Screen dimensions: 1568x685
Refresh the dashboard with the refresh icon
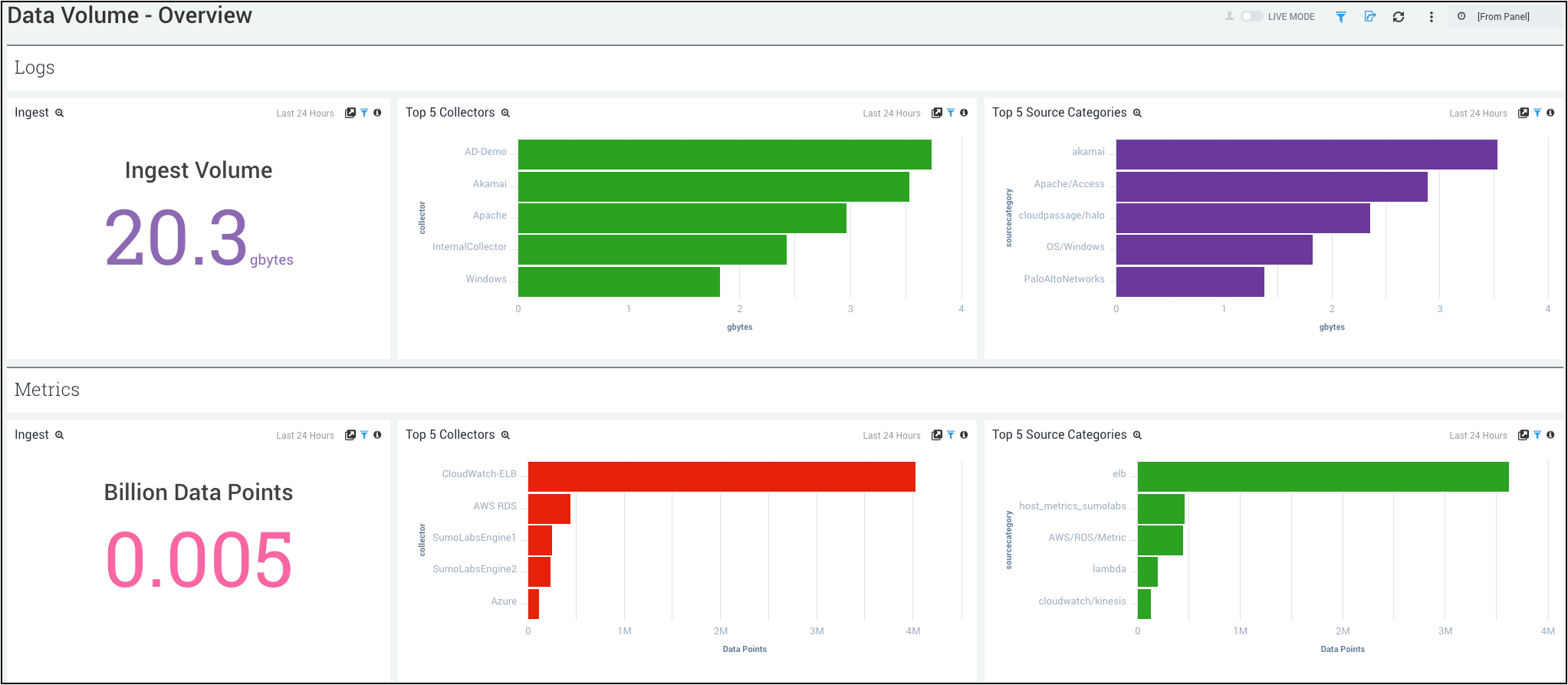(1399, 17)
